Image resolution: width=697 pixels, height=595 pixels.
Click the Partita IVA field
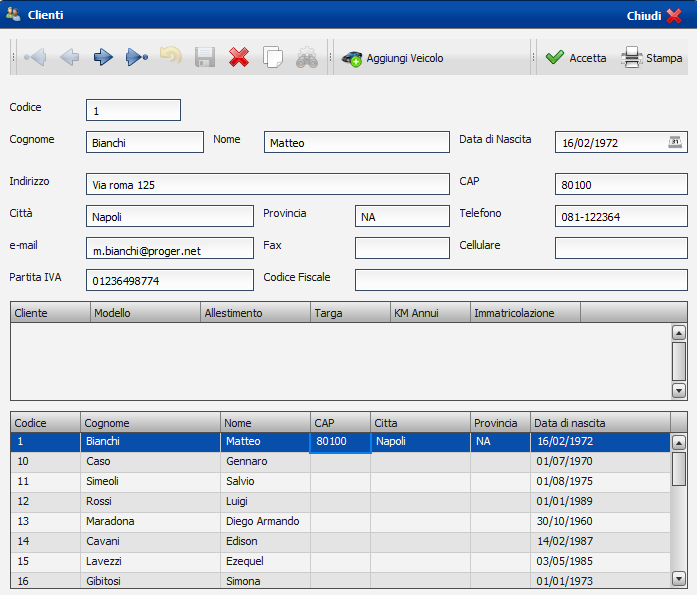170,280
